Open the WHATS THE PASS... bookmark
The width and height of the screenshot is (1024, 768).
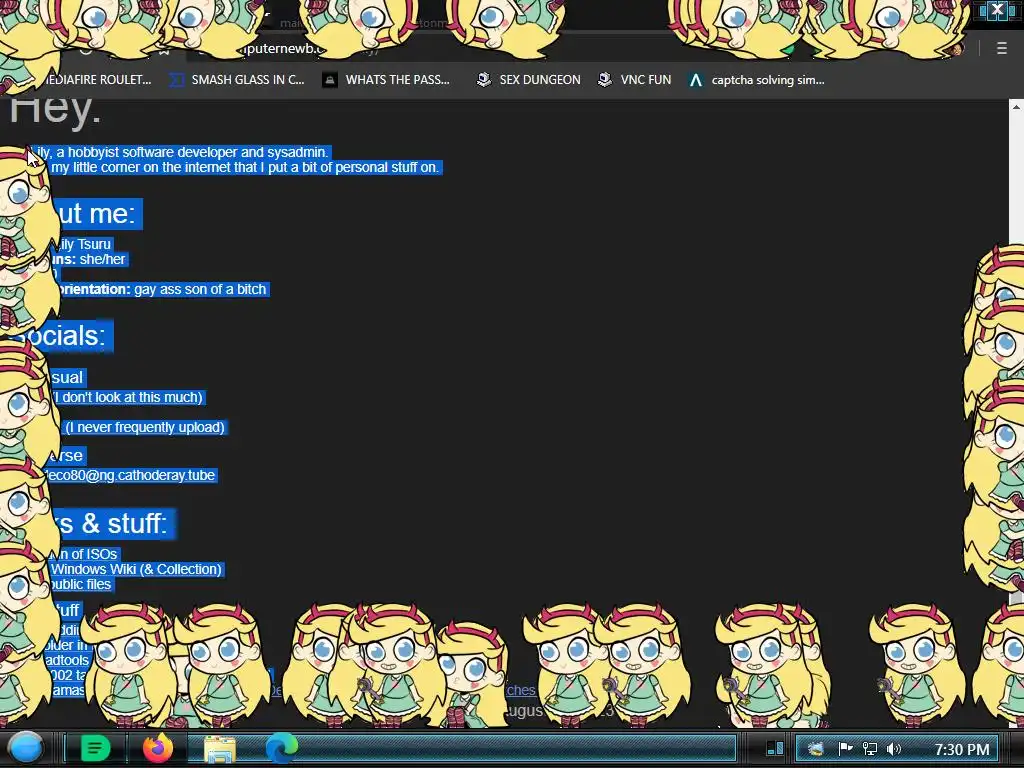(387, 80)
